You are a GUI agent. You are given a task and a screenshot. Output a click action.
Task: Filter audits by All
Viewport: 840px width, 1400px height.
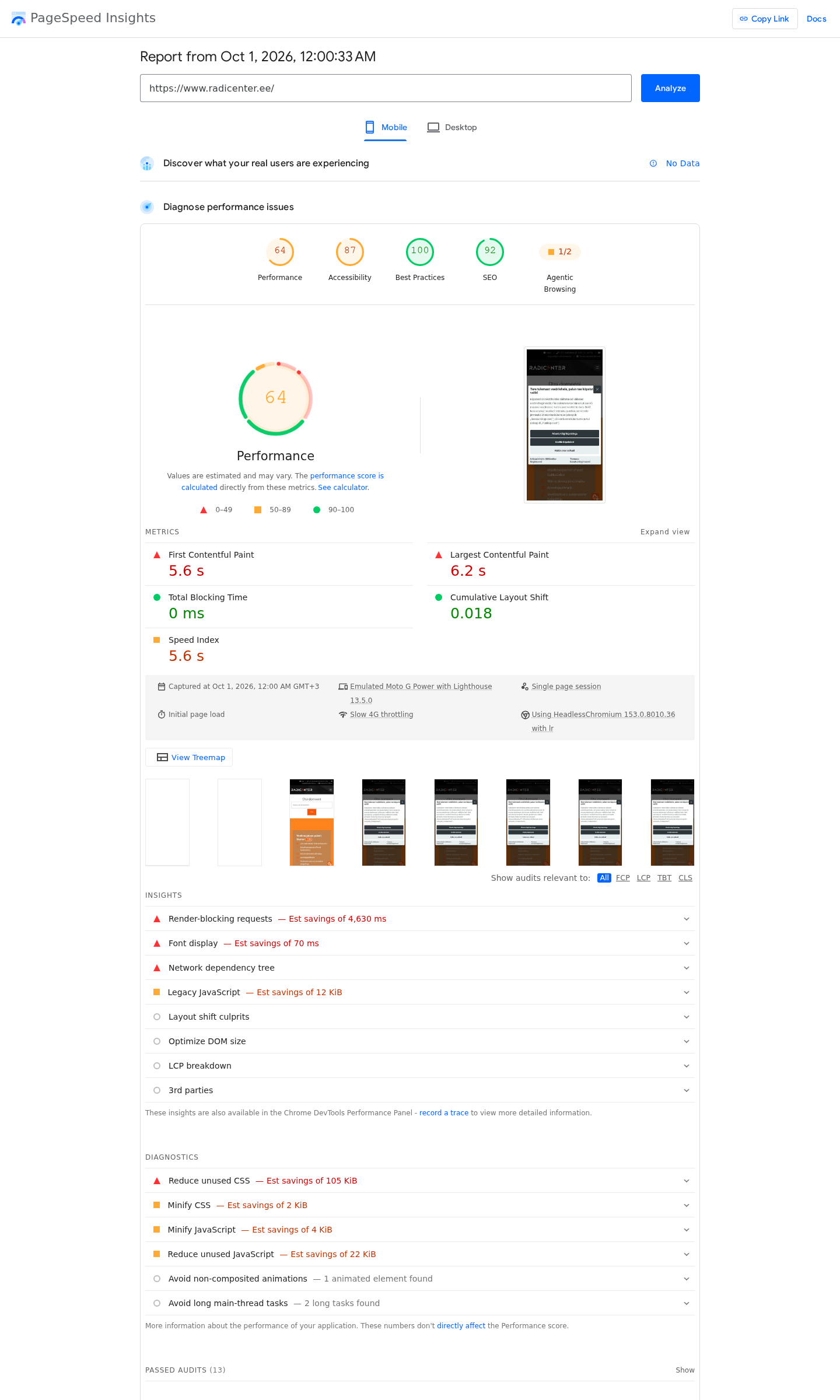[x=604, y=878]
